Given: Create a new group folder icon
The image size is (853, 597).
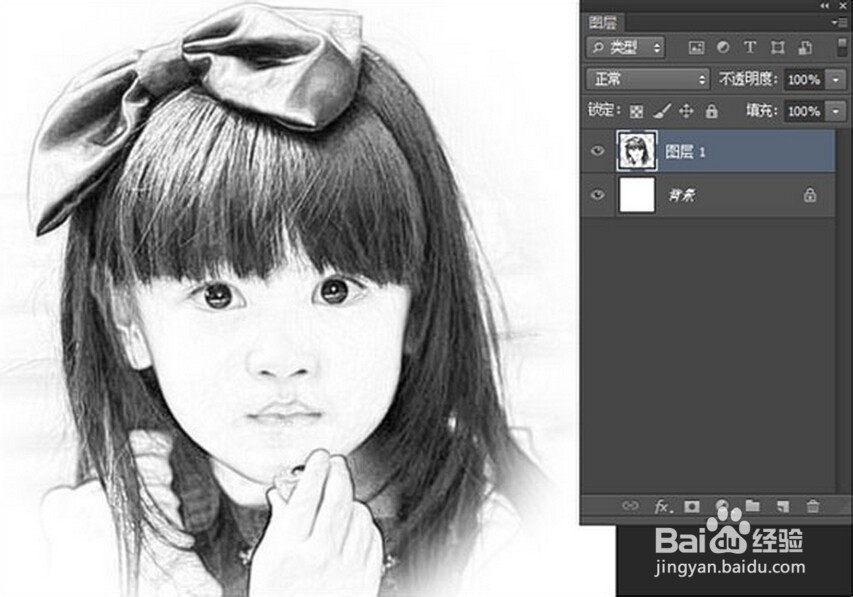Looking at the screenshot, I should (752, 506).
